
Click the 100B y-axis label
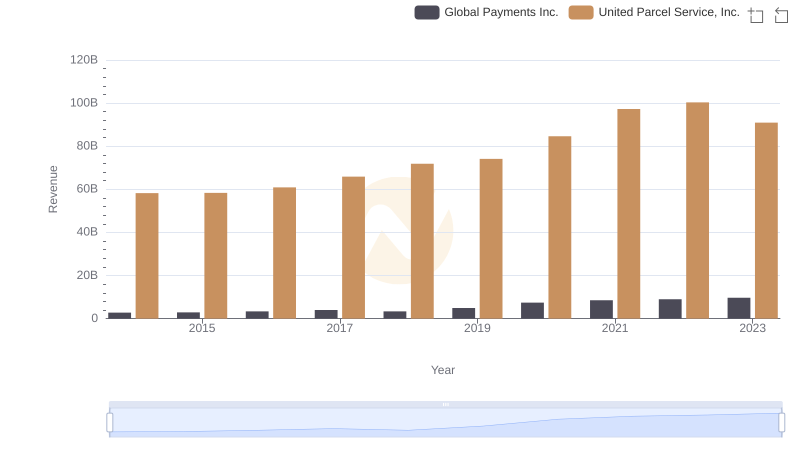pos(84,103)
